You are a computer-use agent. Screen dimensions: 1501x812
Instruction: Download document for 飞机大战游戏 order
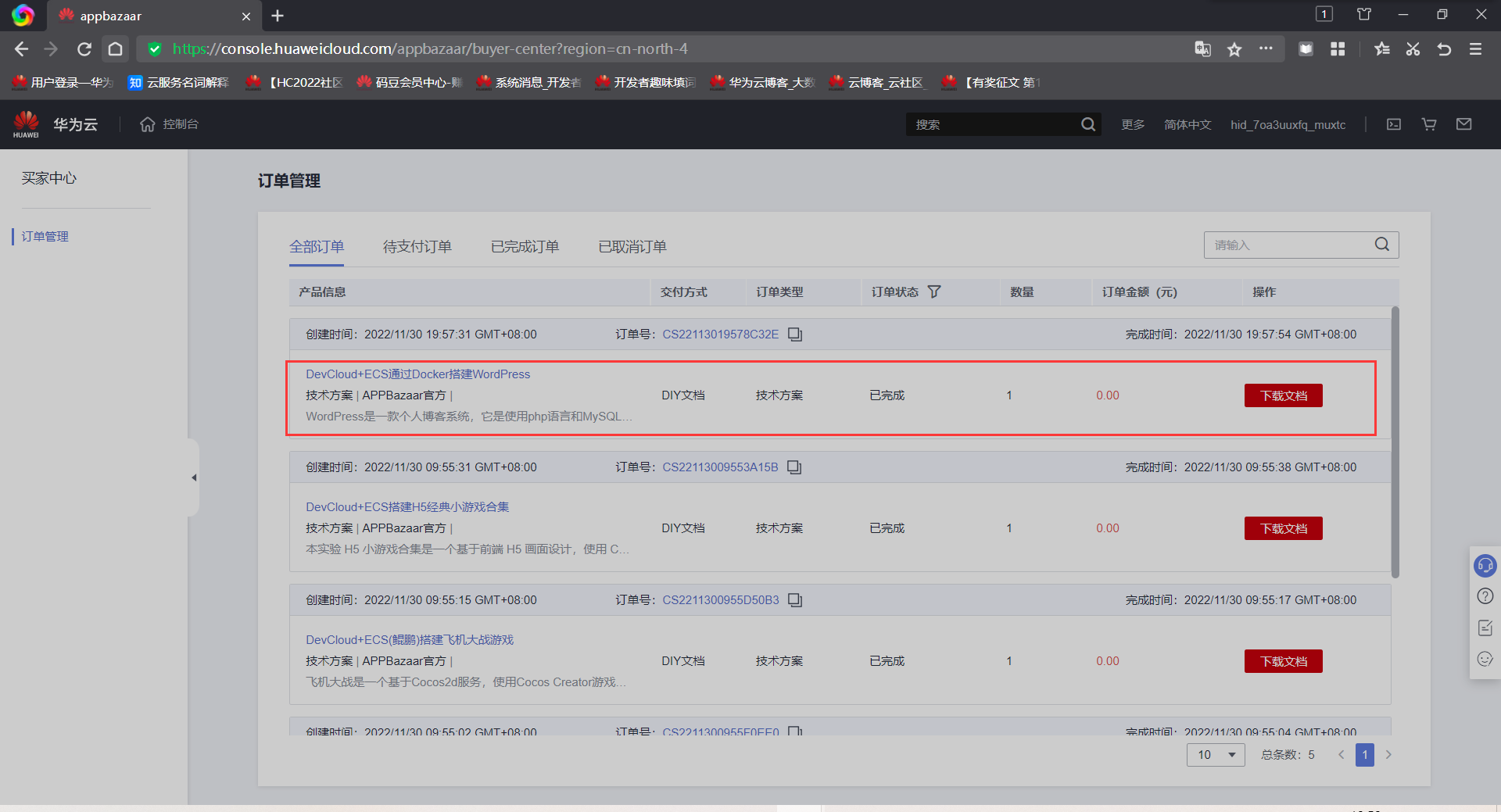coord(1284,661)
